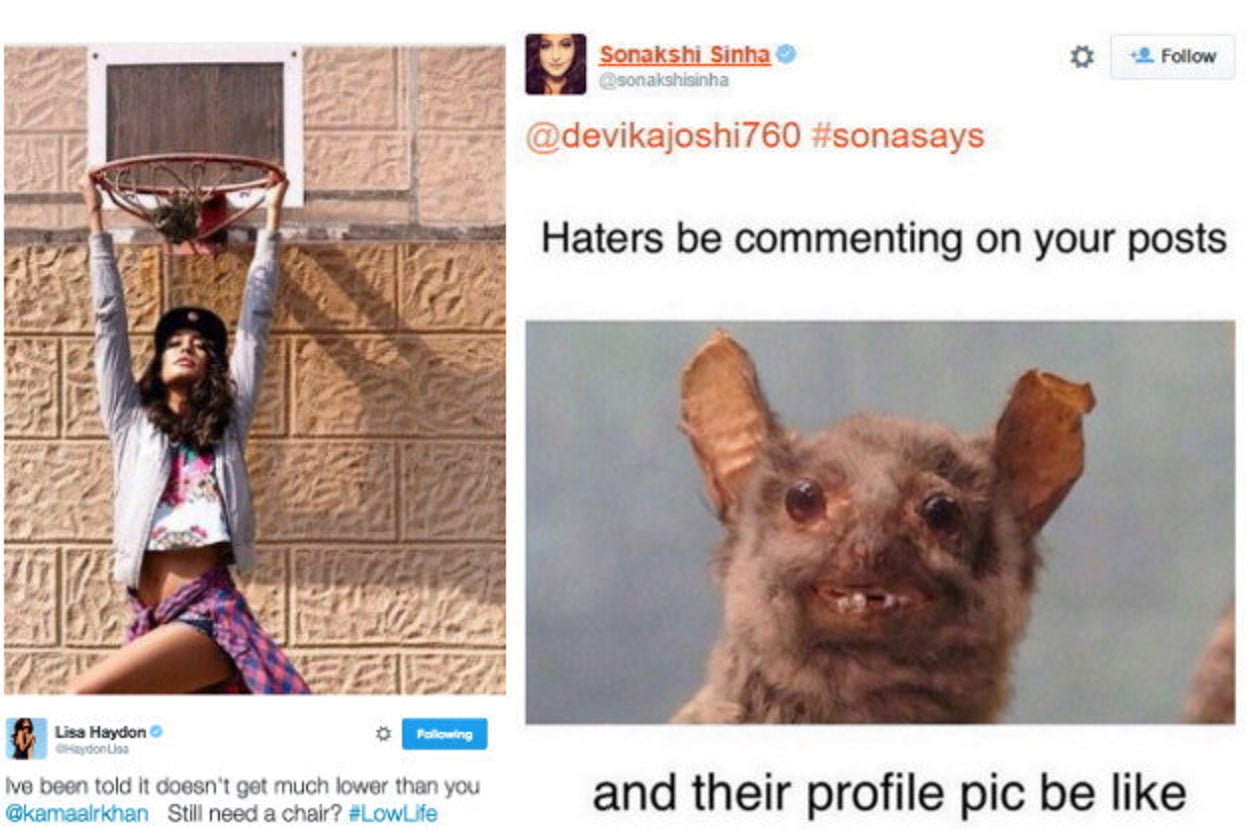Open the @kamaalrkhan mention
Screen dimensions: 1250x830
coord(77,813)
